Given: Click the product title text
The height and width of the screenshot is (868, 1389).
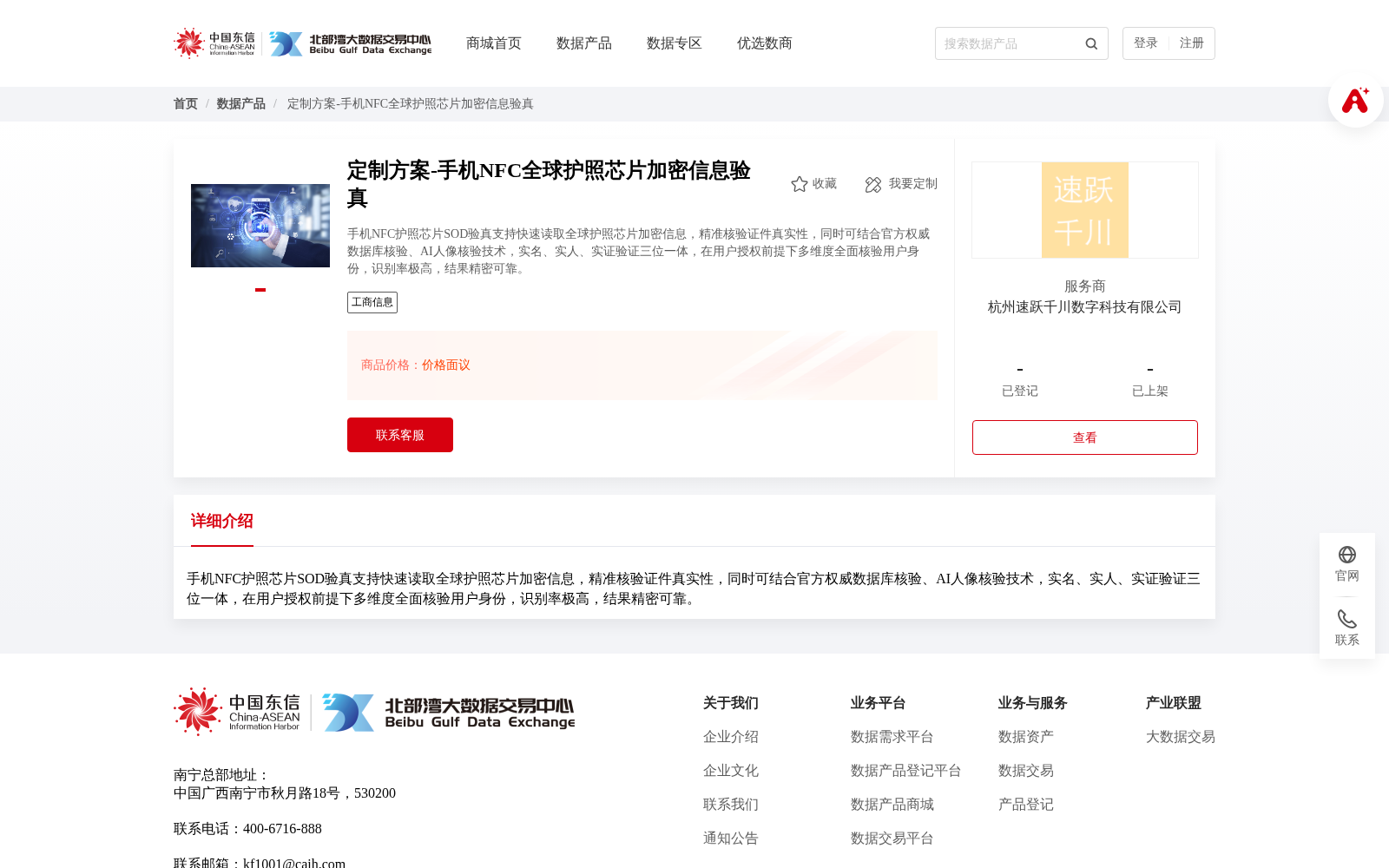Looking at the screenshot, I should [549, 184].
